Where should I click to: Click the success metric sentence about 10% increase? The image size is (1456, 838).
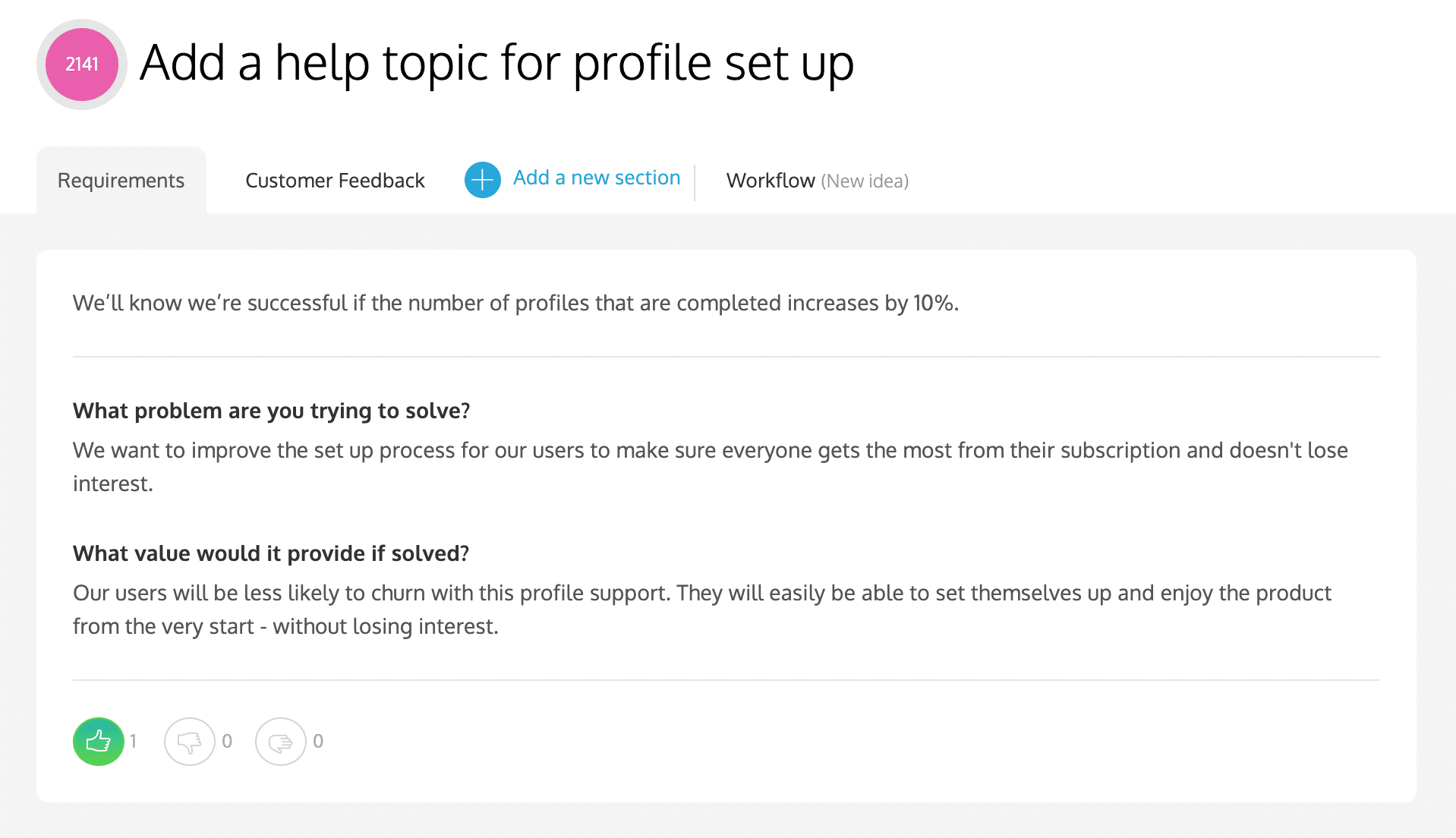tap(515, 303)
